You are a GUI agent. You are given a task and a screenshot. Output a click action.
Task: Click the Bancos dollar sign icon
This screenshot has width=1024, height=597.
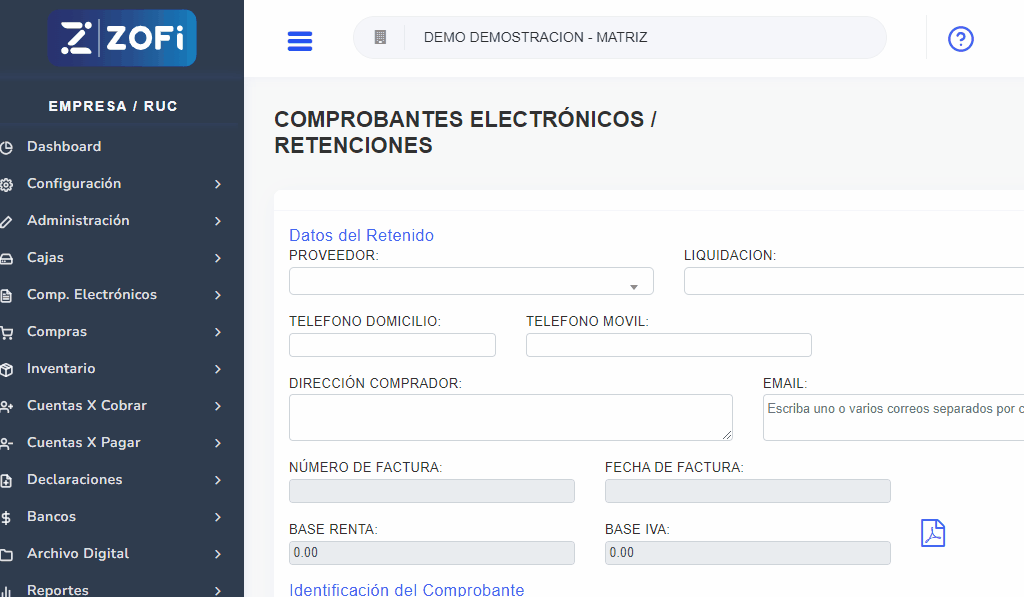[7, 518]
